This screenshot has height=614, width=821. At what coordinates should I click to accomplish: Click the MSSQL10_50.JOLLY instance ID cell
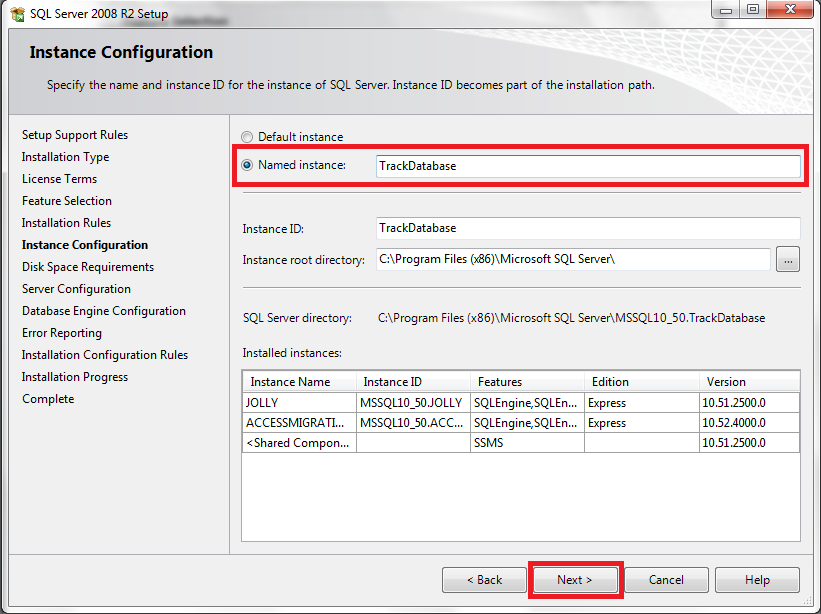click(x=413, y=403)
